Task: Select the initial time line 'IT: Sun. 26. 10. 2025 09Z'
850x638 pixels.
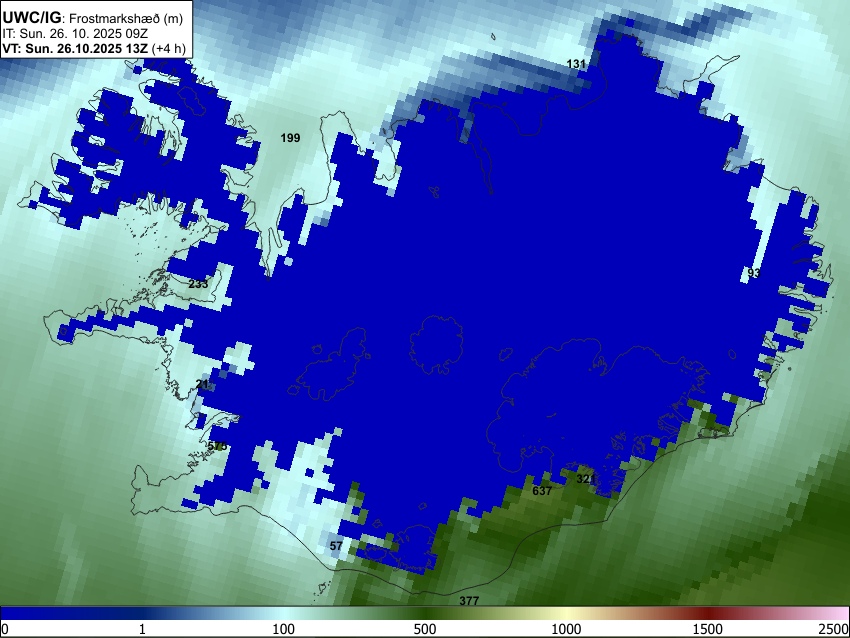Action: (x=75, y=34)
